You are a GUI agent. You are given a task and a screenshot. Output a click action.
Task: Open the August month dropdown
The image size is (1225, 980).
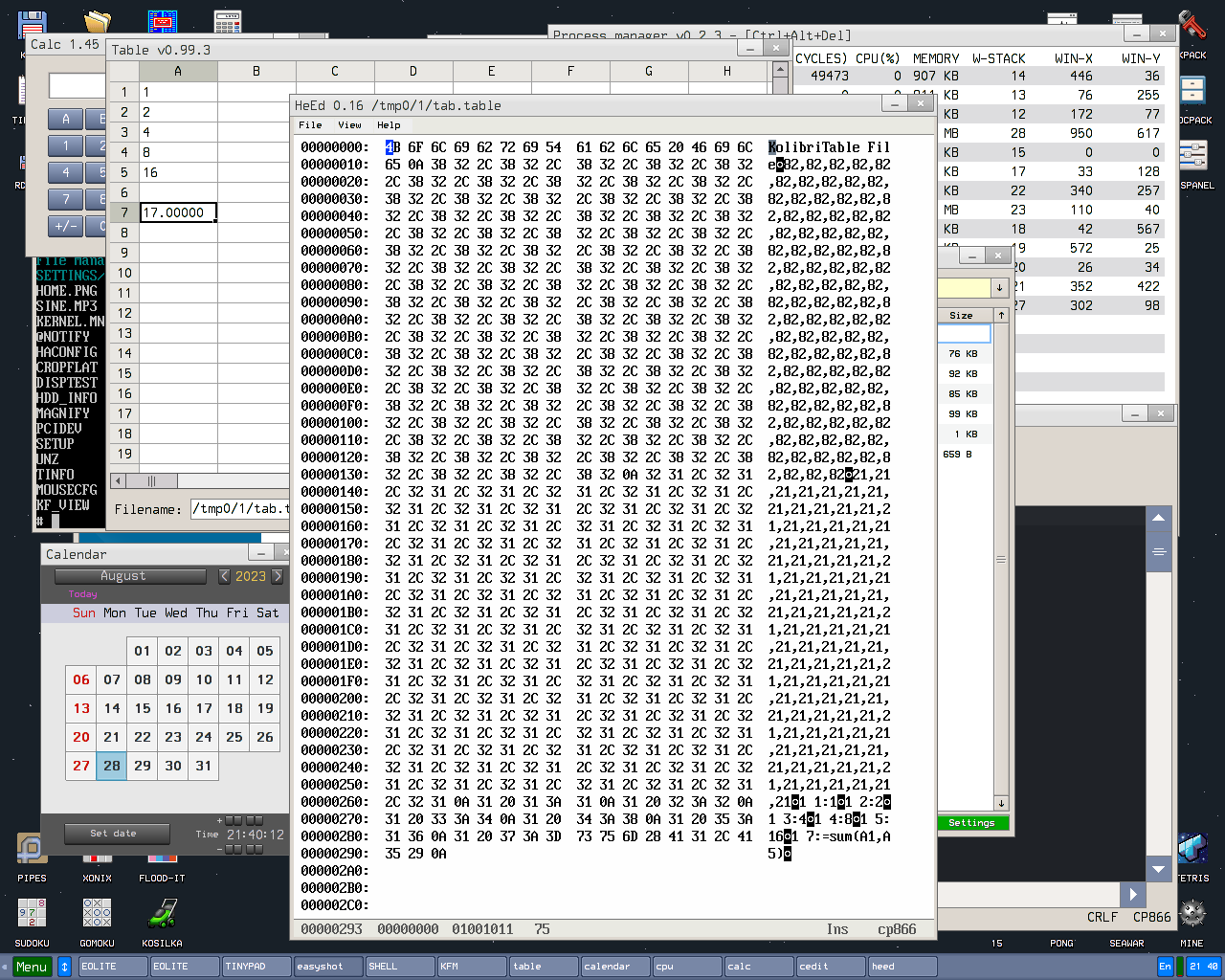click(130, 576)
